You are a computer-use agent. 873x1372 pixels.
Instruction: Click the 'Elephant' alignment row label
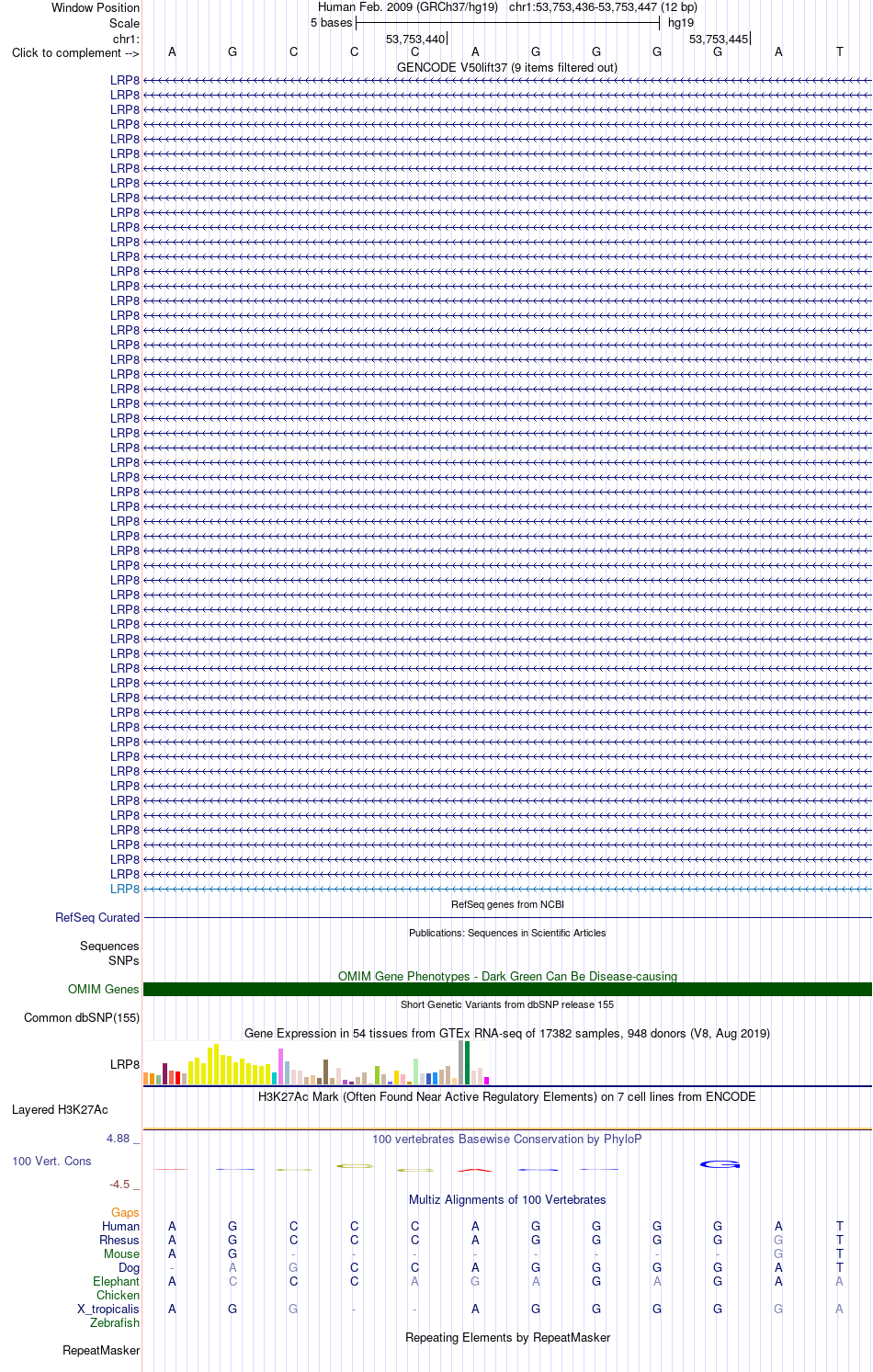tap(117, 1281)
